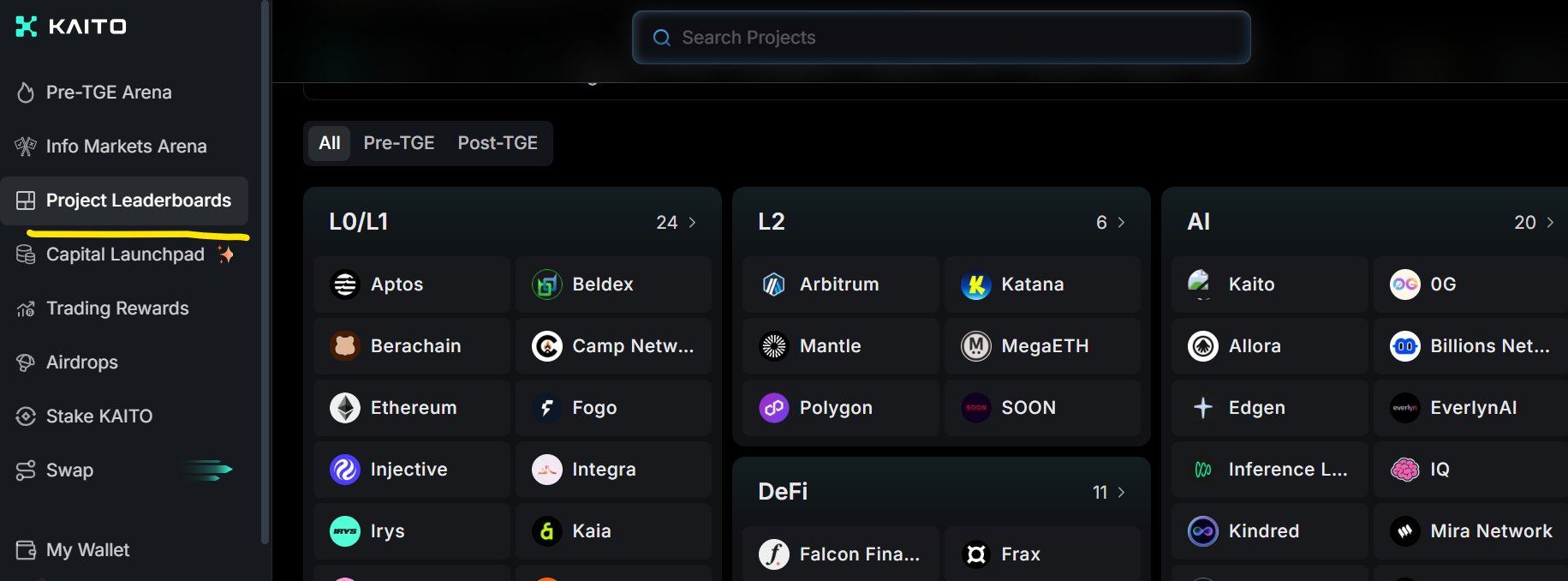Open Capital Launchpad page
Viewport: 1568px width, 581px height.
[125, 255]
